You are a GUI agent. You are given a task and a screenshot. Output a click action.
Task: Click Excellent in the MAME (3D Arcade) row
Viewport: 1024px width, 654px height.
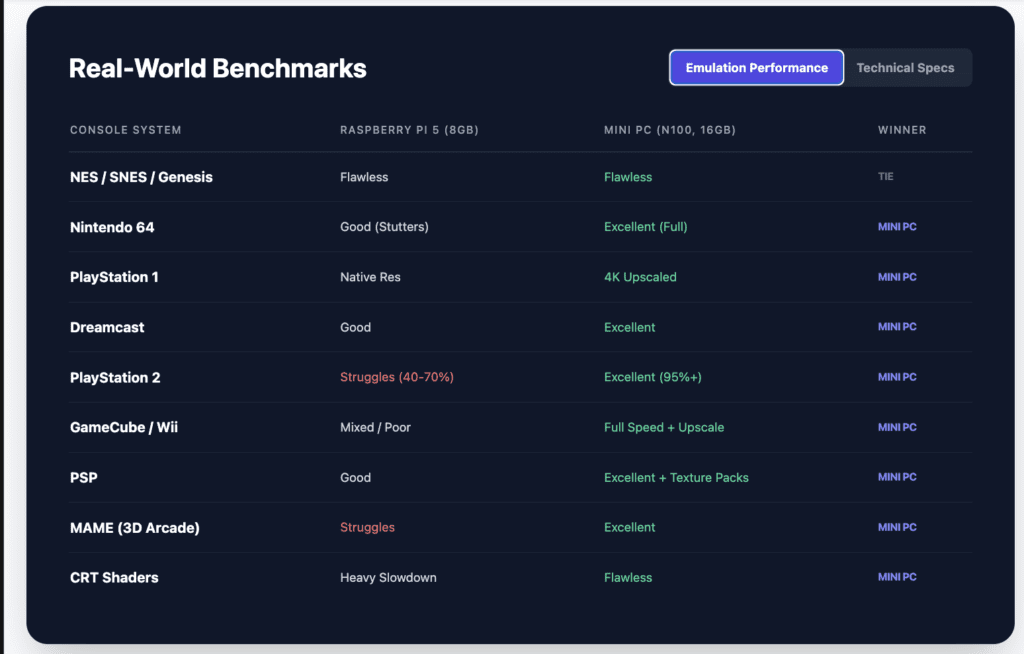(x=629, y=527)
